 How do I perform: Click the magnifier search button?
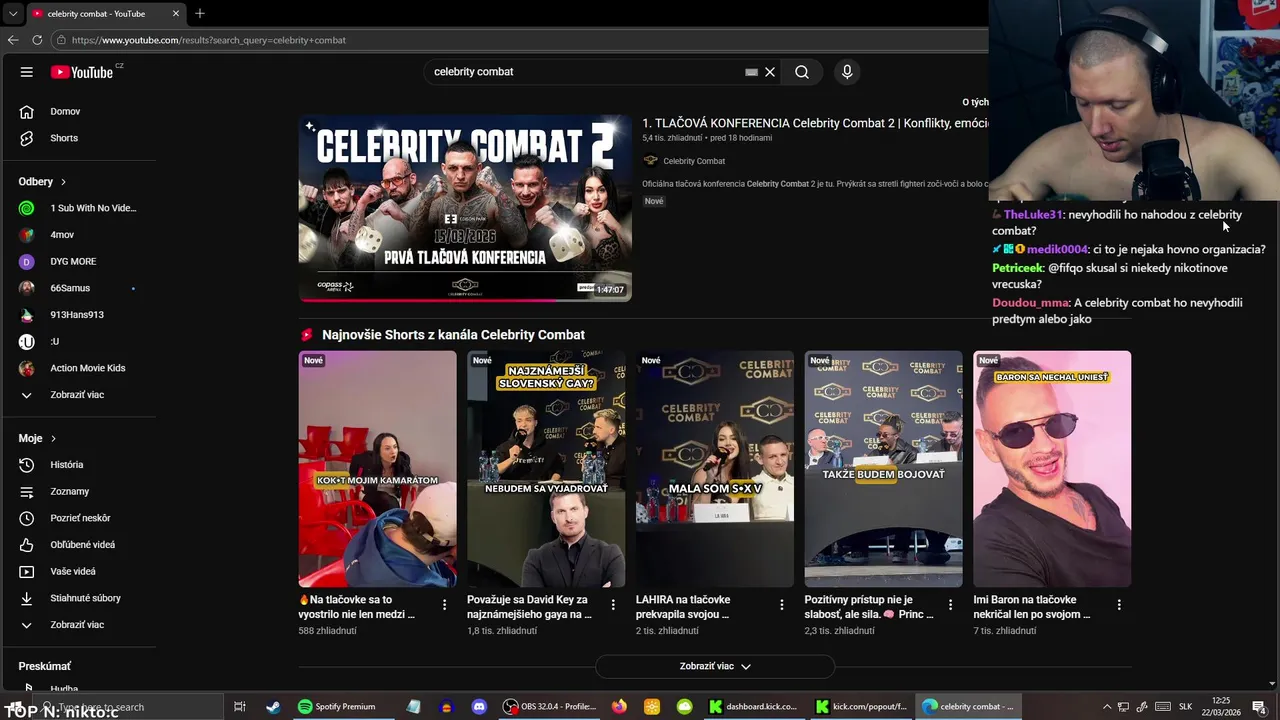click(802, 72)
